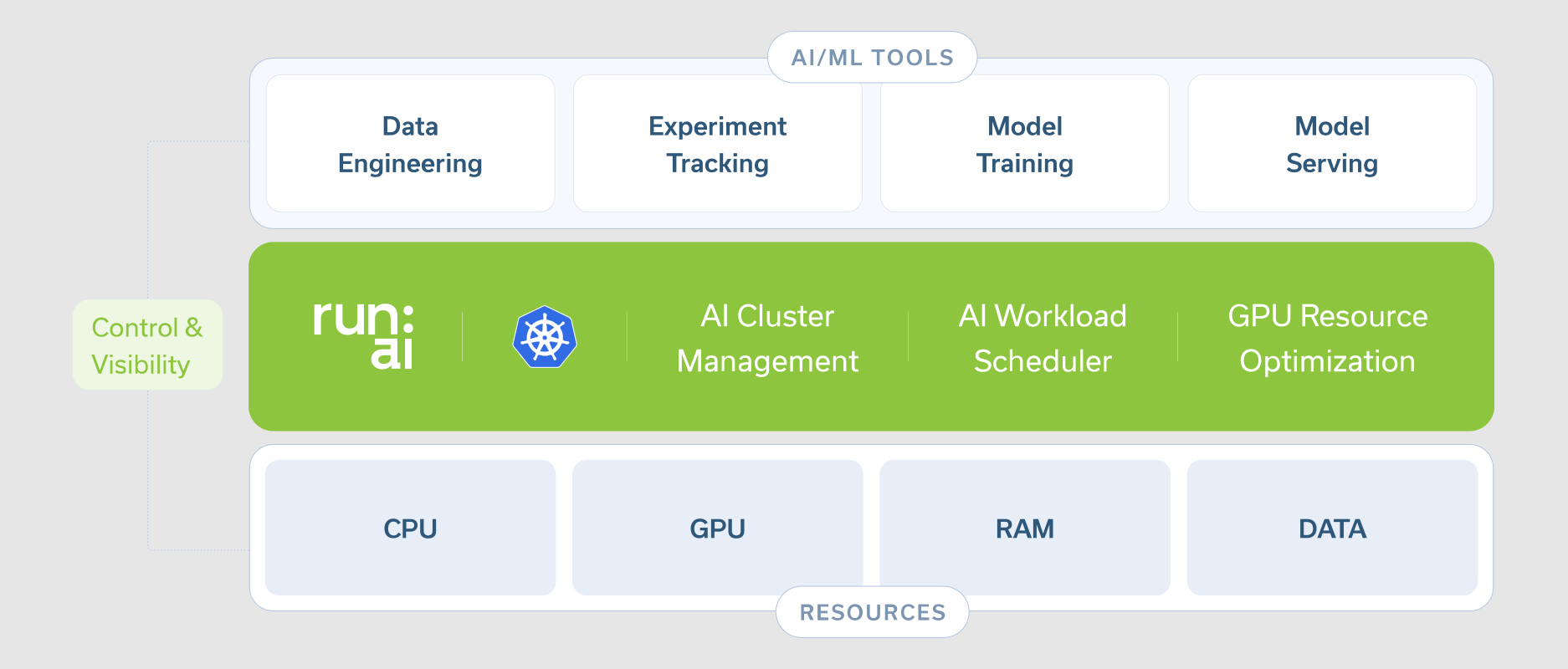Select the RAM resource box
The height and width of the screenshot is (669, 1568).
click(1025, 528)
